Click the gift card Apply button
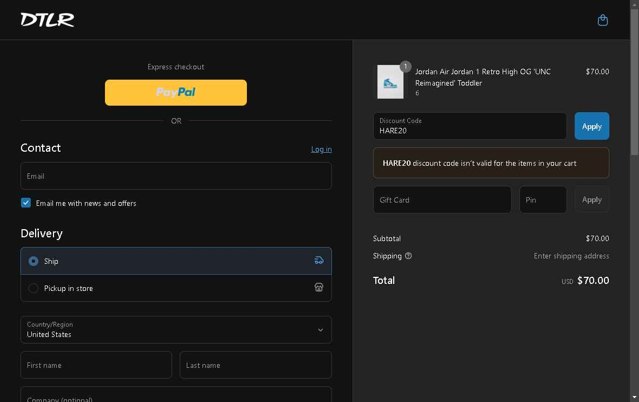Screen dimensions: 639x402 tap(592, 200)
